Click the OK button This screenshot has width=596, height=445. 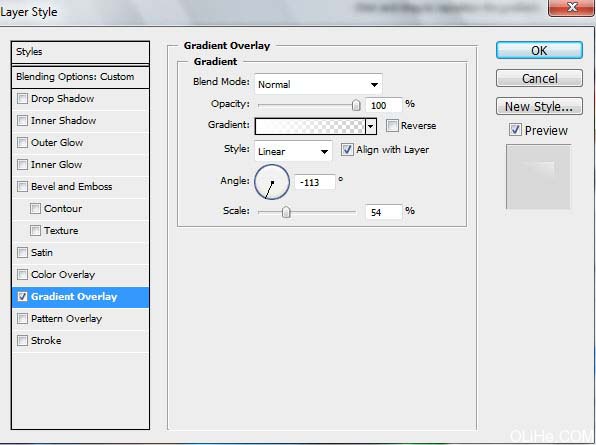pyautogui.click(x=539, y=50)
